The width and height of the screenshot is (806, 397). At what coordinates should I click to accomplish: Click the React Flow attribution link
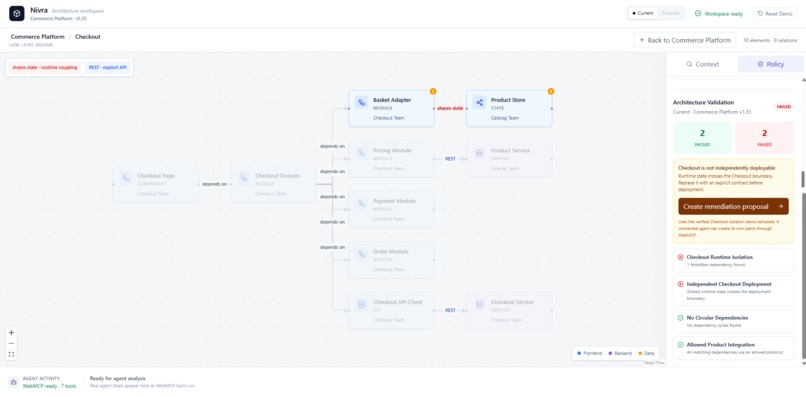click(x=654, y=363)
